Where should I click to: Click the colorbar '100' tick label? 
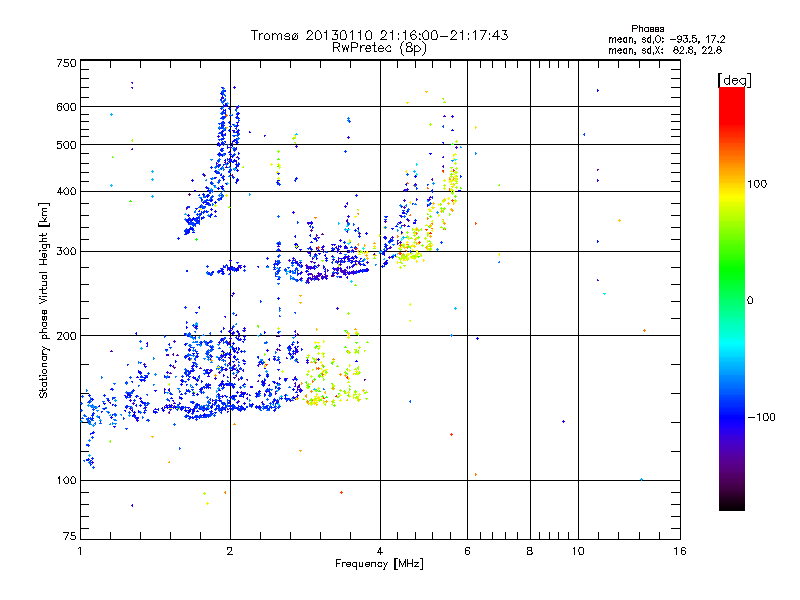[x=757, y=184]
